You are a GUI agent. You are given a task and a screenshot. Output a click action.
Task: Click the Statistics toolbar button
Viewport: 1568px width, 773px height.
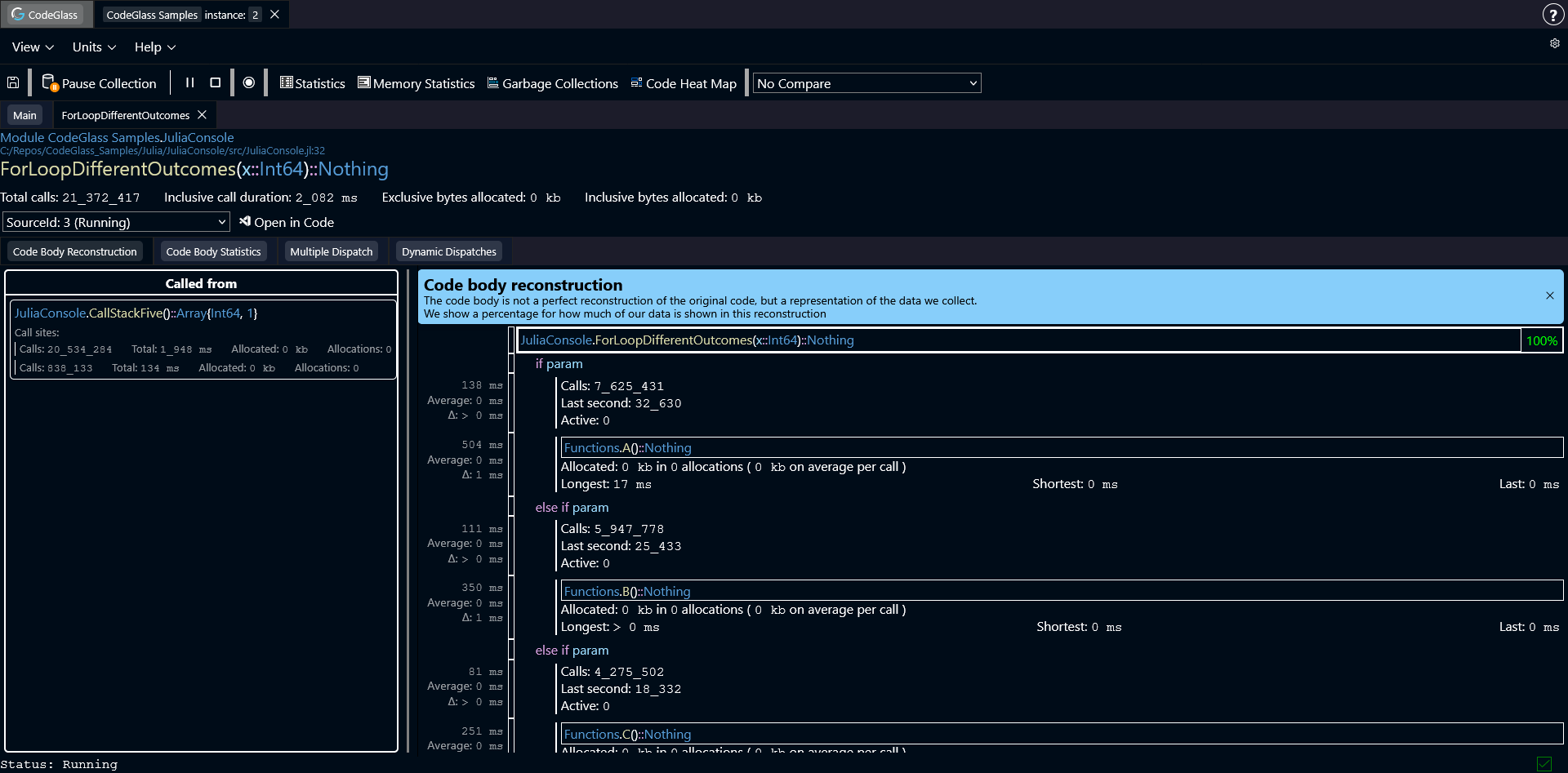tap(313, 83)
